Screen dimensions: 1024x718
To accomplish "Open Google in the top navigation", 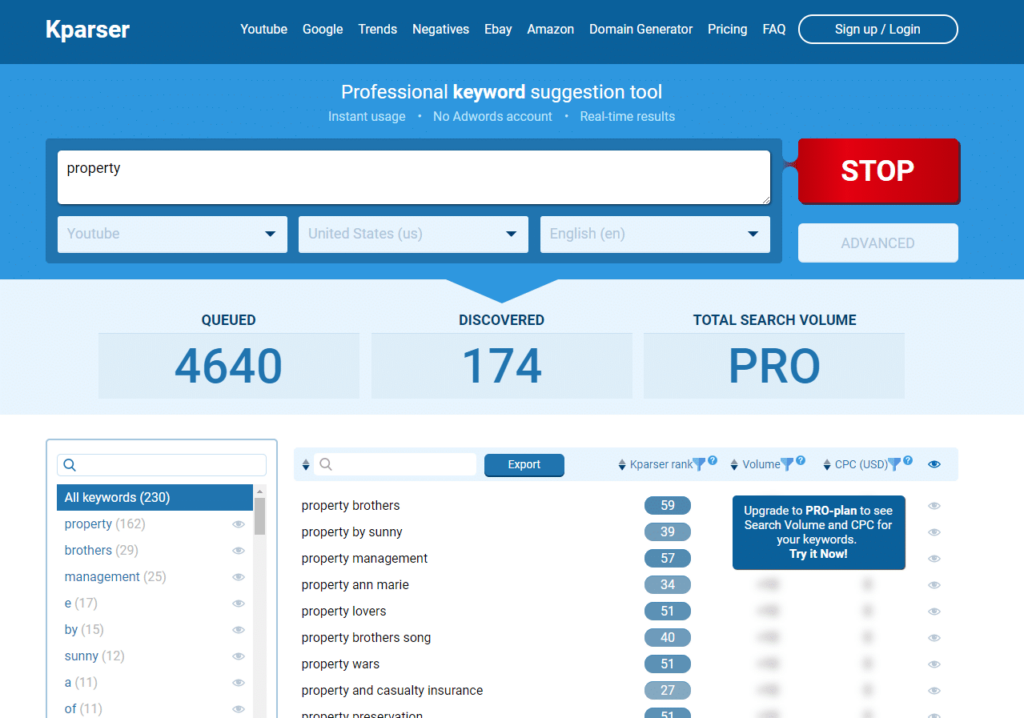I will pos(323,29).
